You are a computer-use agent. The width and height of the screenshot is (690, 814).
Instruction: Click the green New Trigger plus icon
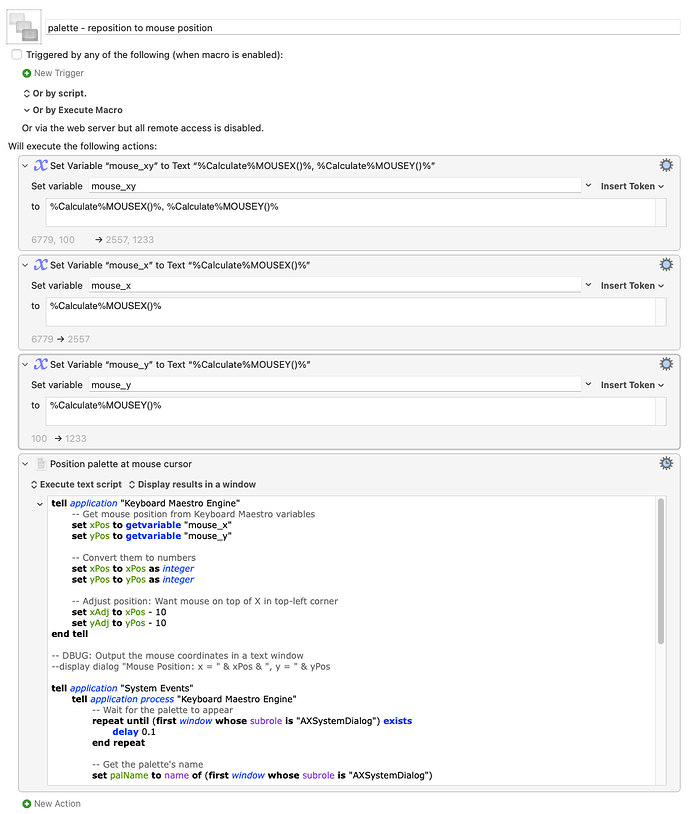pos(27,73)
